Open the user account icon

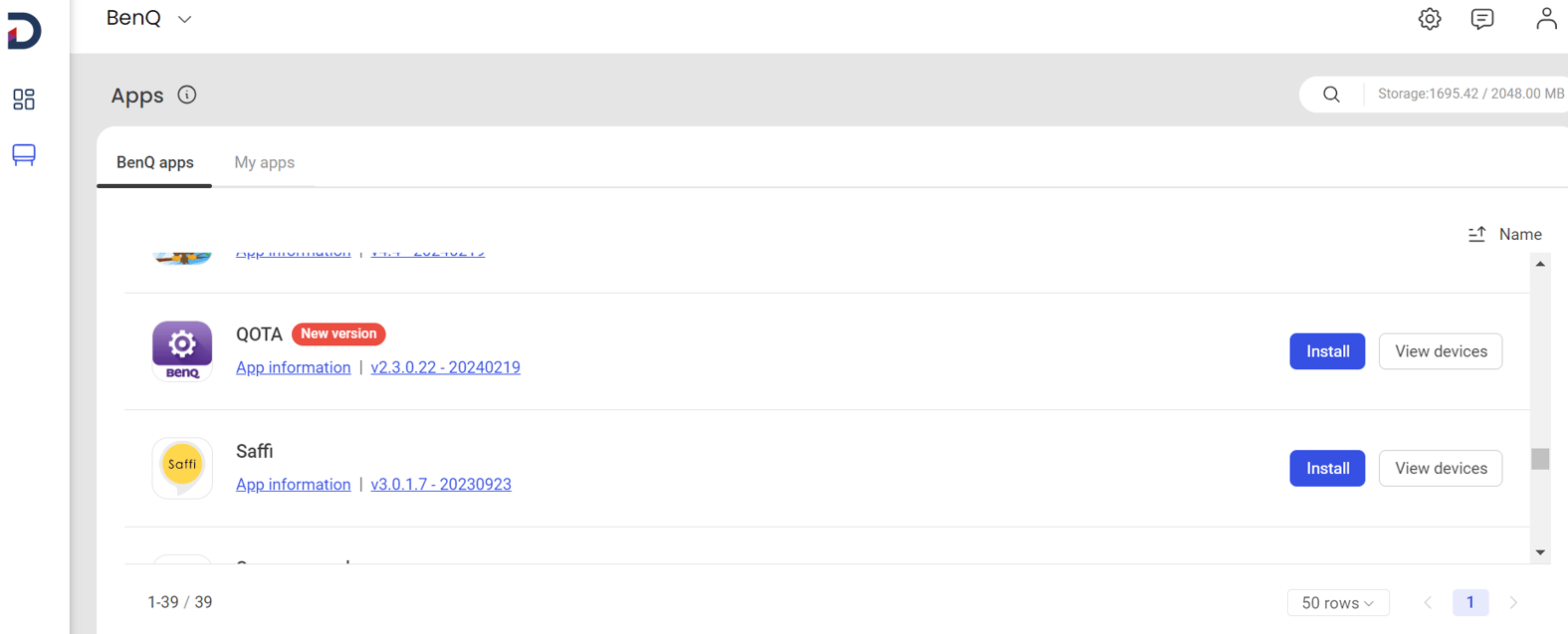[1546, 18]
